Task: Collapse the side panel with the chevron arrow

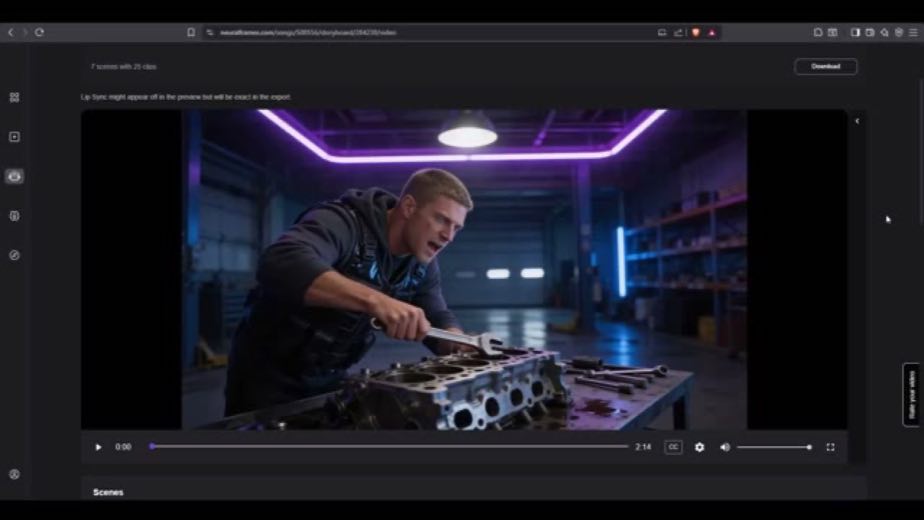Action: point(857,121)
